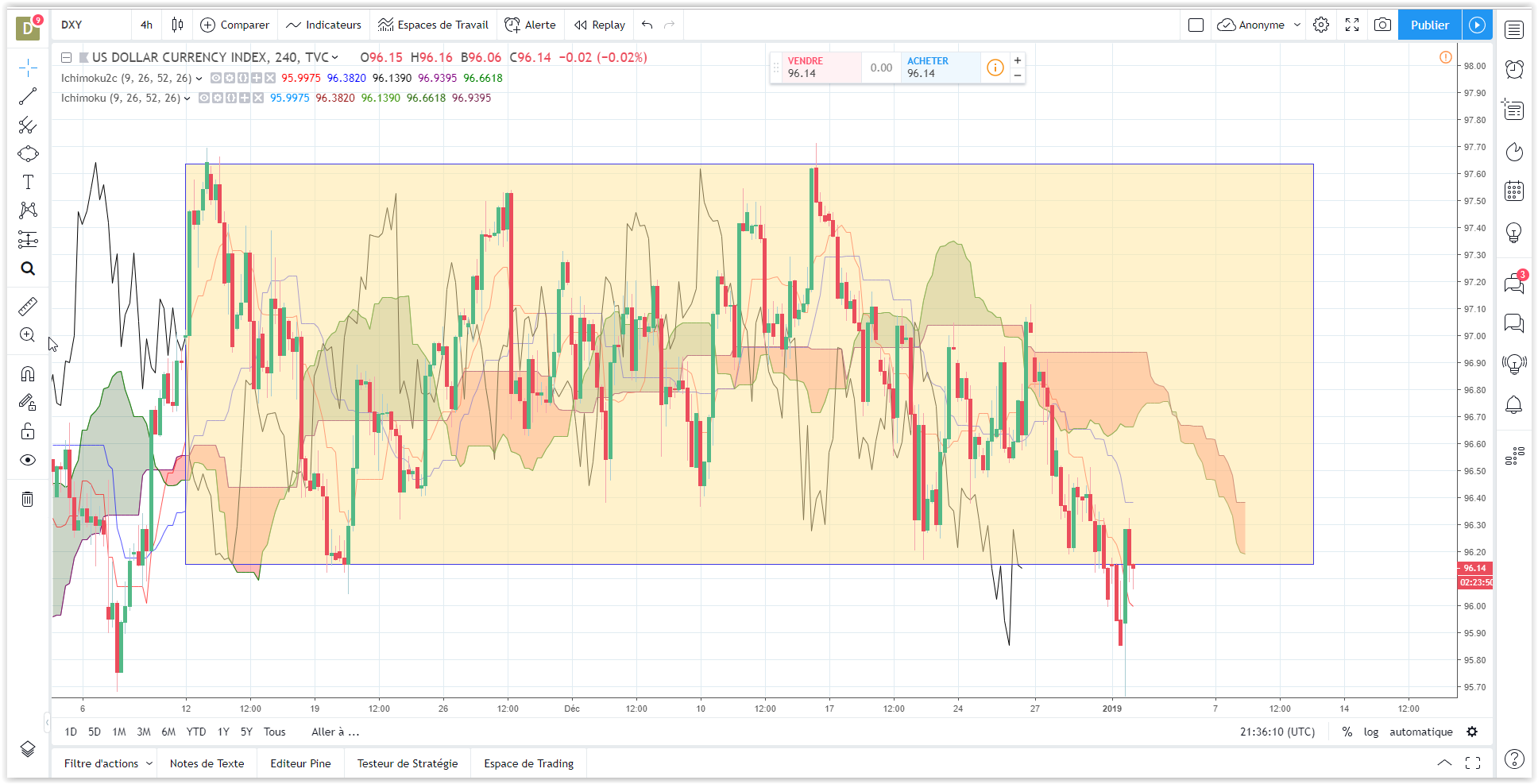Image resolution: width=1538 pixels, height=784 pixels.
Task: Toggle stay-in-drawing-mode pencil lock
Action: [x=28, y=402]
